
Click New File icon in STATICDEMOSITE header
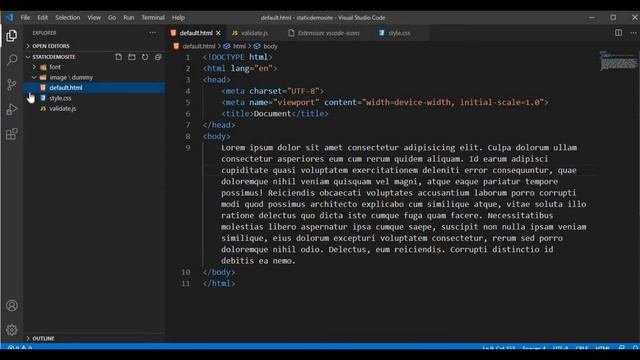point(118,57)
